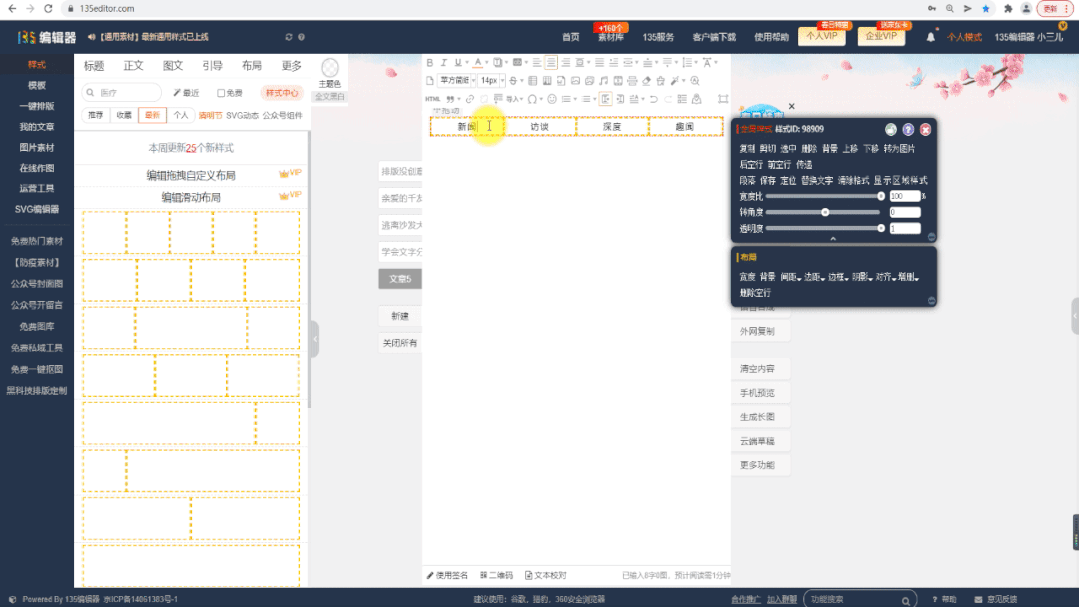Toggle italic formatting in editor toolbar
The image size is (1079, 607).
click(x=444, y=63)
